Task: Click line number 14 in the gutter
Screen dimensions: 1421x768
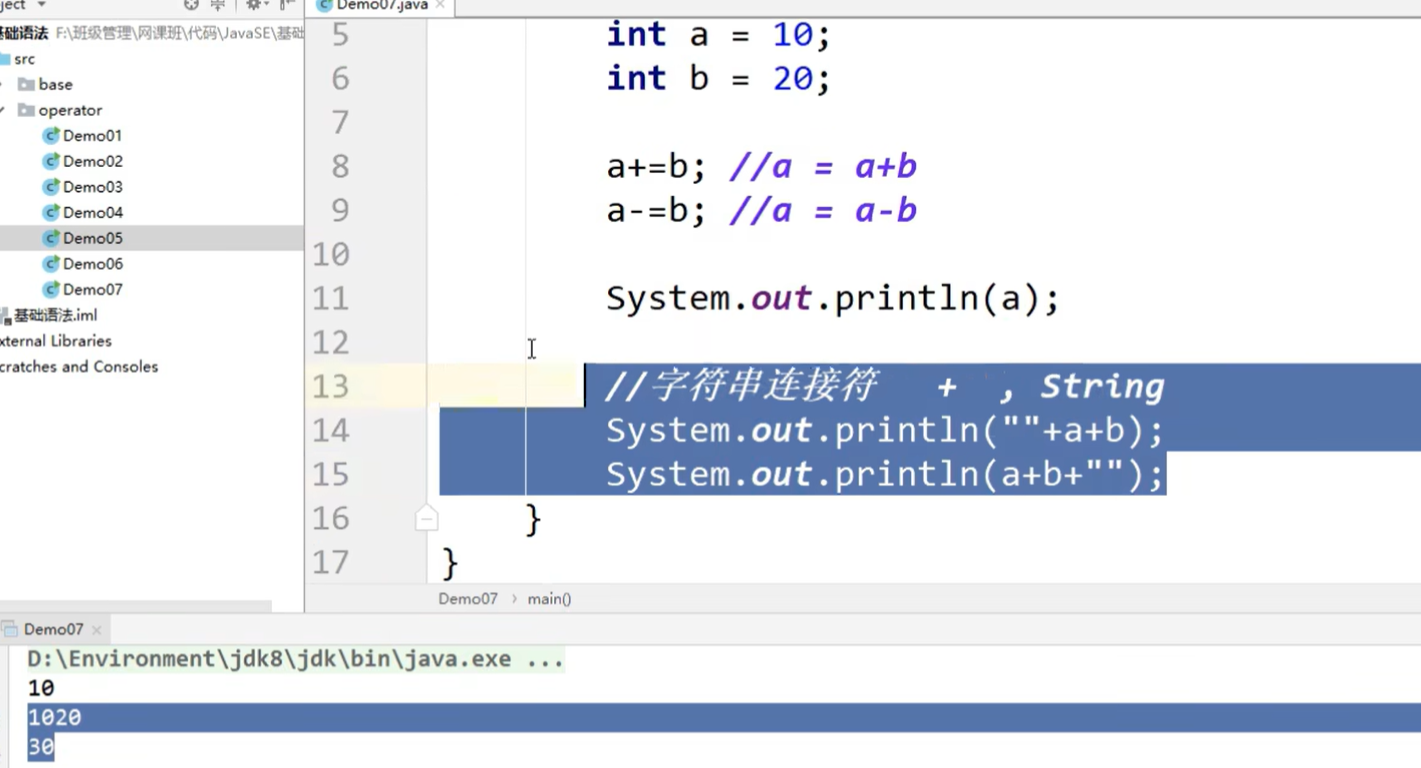Action: coord(331,430)
